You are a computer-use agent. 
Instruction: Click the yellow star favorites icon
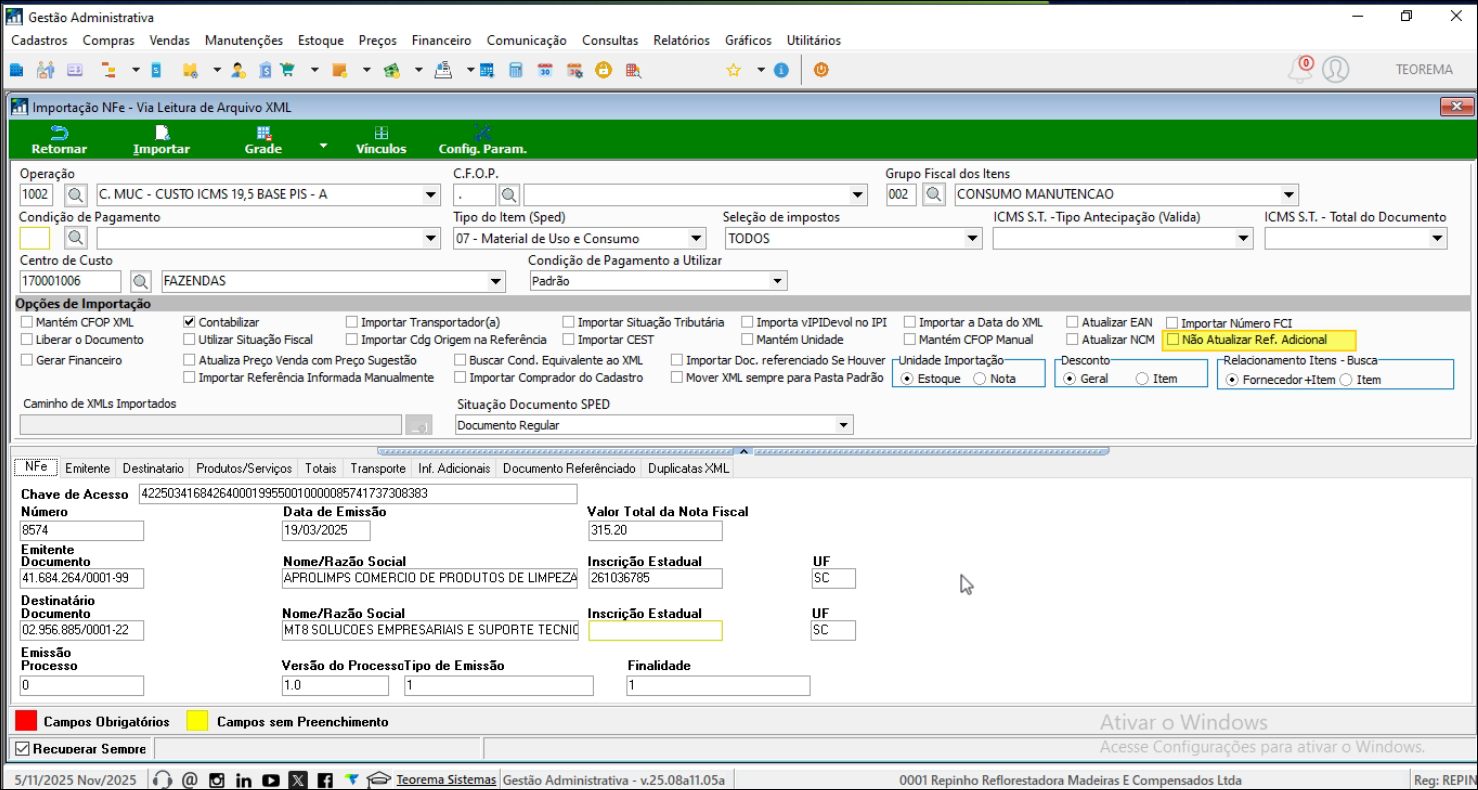pos(733,70)
